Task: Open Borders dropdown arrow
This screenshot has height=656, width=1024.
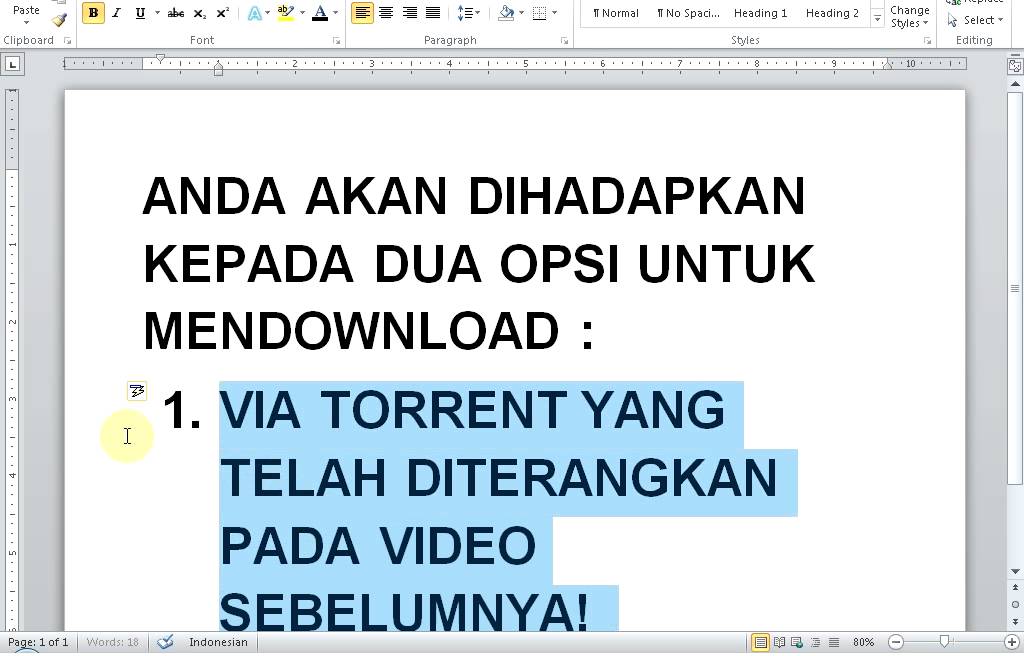Action: point(554,12)
